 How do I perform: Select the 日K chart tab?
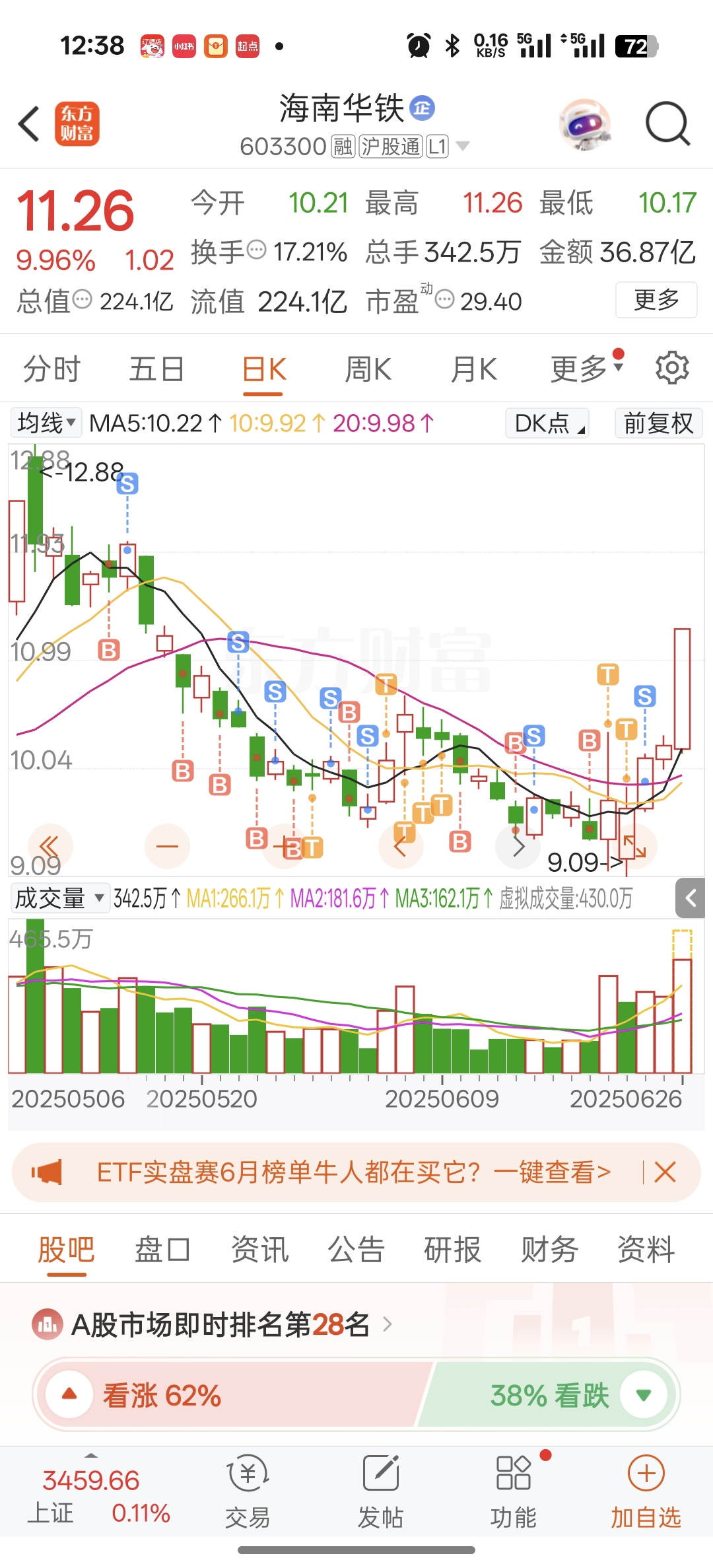tap(263, 370)
